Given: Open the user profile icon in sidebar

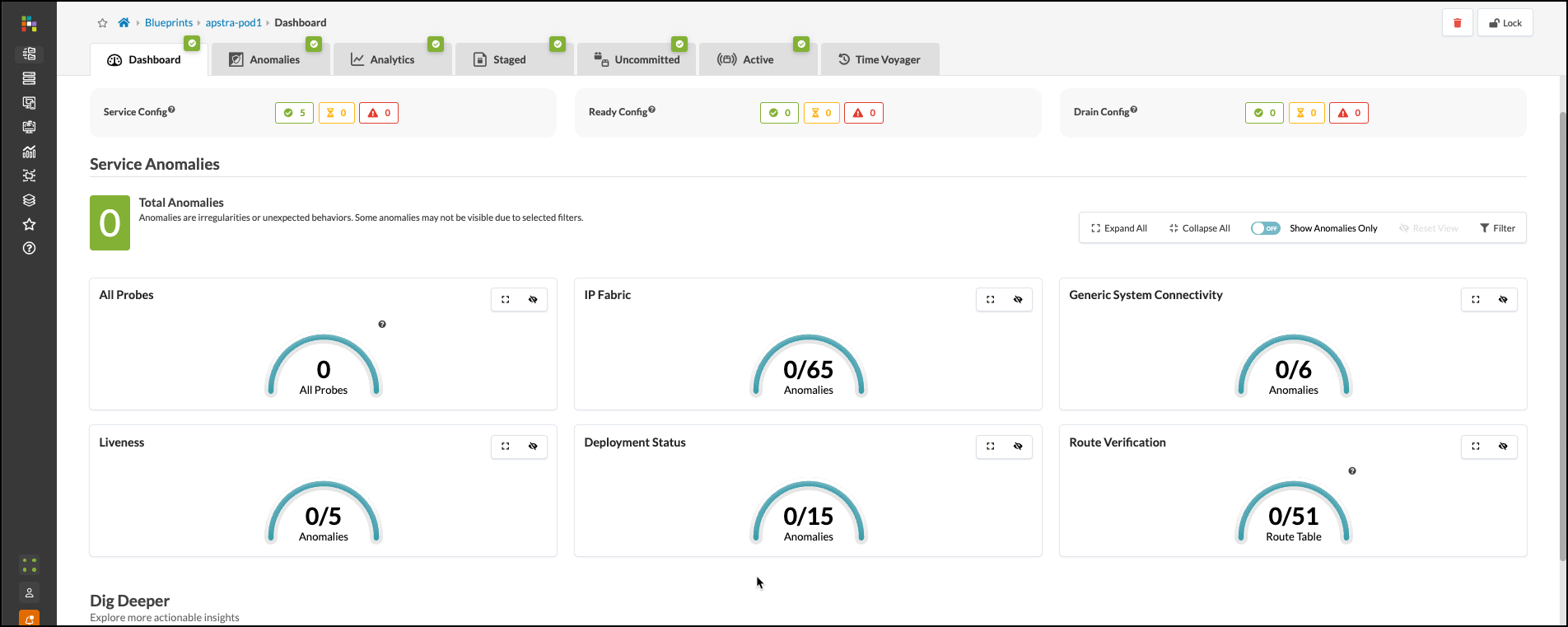Looking at the screenshot, I should point(29,592).
